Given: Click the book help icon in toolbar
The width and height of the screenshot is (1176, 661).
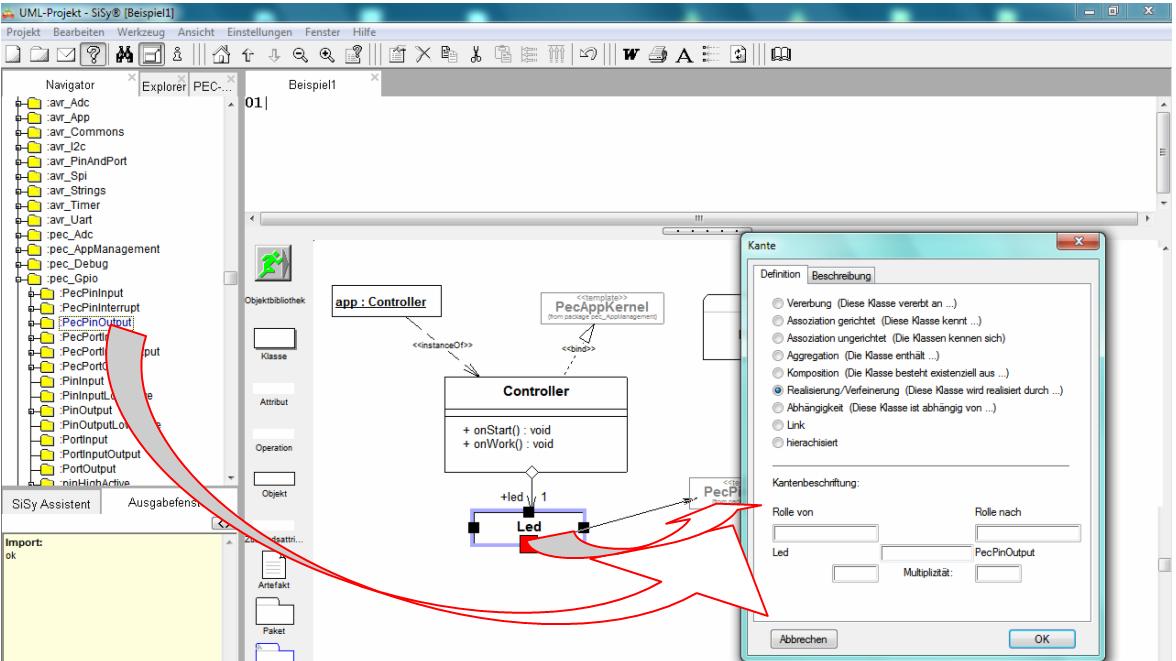Looking at the screenshot, I should pyautogui.click(x=781, y=54).
